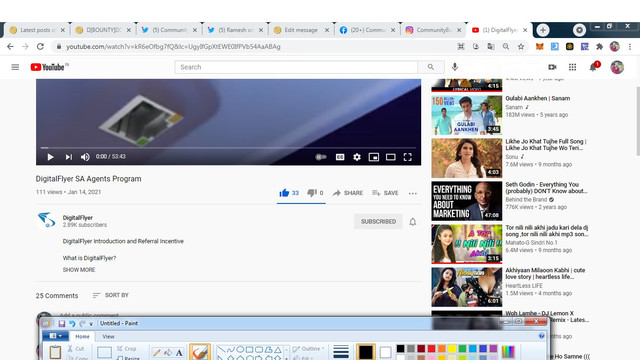
Task: Dislike the video with thumbs down
Action: coord(315,193)
